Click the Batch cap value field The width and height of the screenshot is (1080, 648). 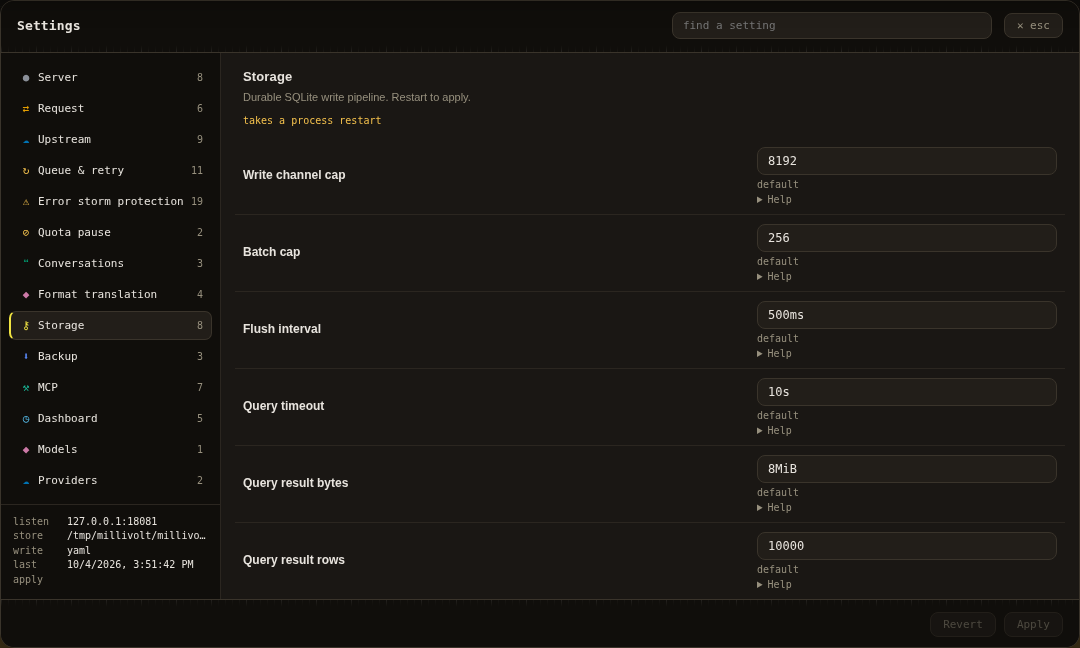[906, 238]
